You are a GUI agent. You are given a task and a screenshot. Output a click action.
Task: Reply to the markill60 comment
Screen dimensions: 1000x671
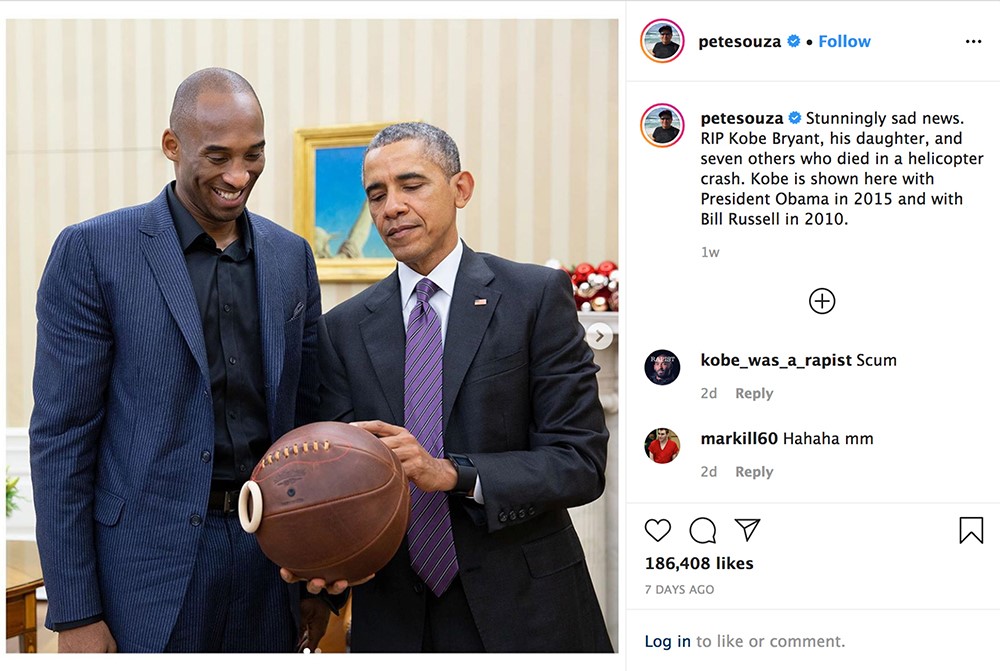tap(754, 472)
